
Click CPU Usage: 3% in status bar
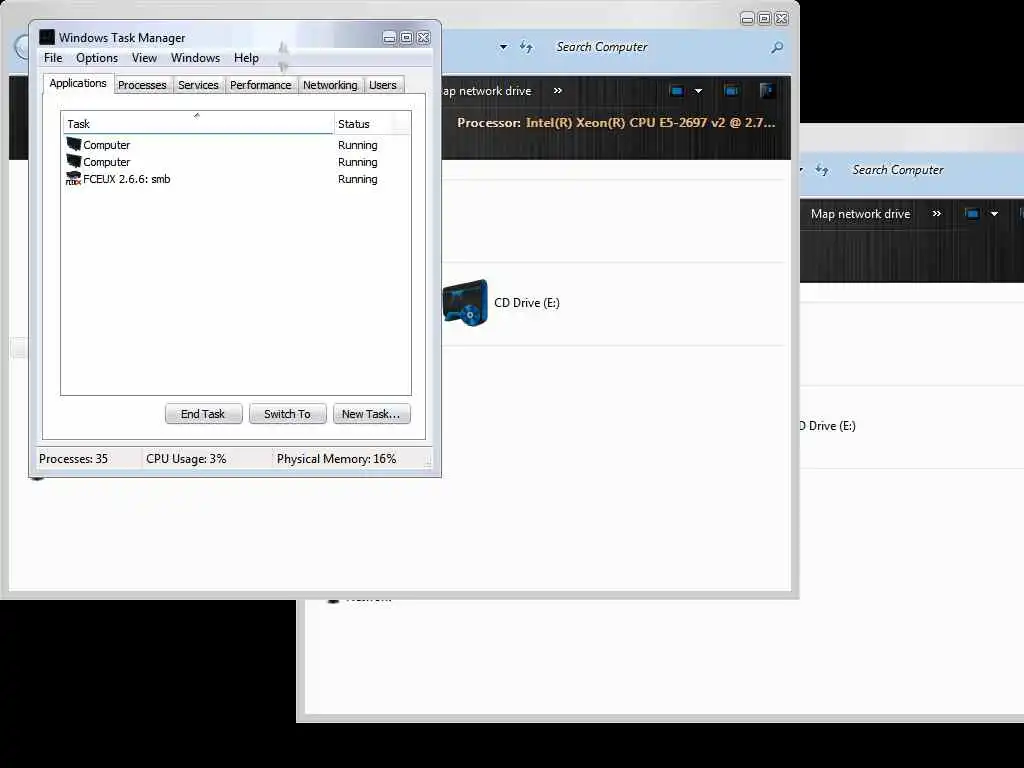tap(186, 458)
